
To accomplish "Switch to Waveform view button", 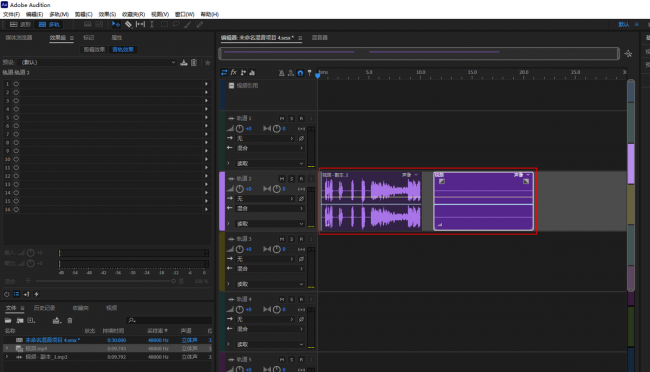I will click(20, 24).
